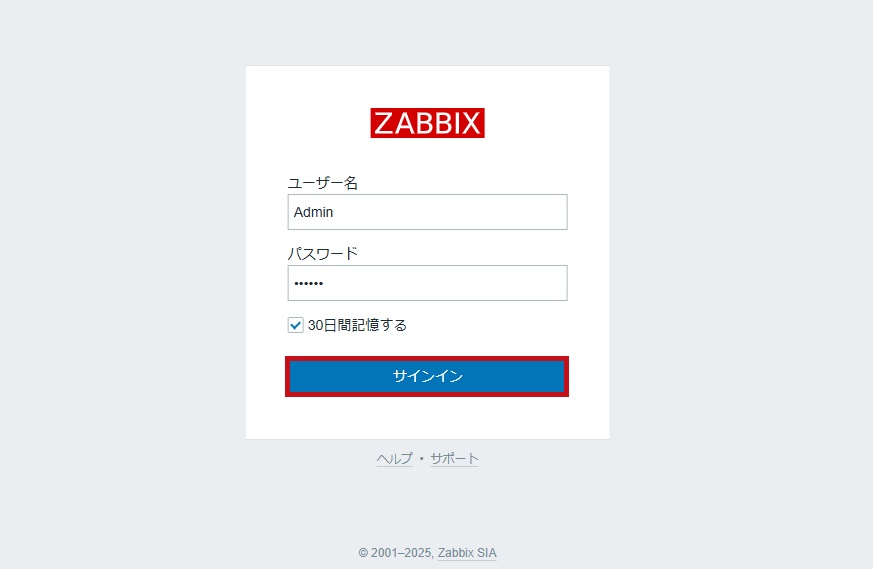This screenshot has height=569, width=873.
Task: Click the masked password dots
Action: [x=308, y=284]
